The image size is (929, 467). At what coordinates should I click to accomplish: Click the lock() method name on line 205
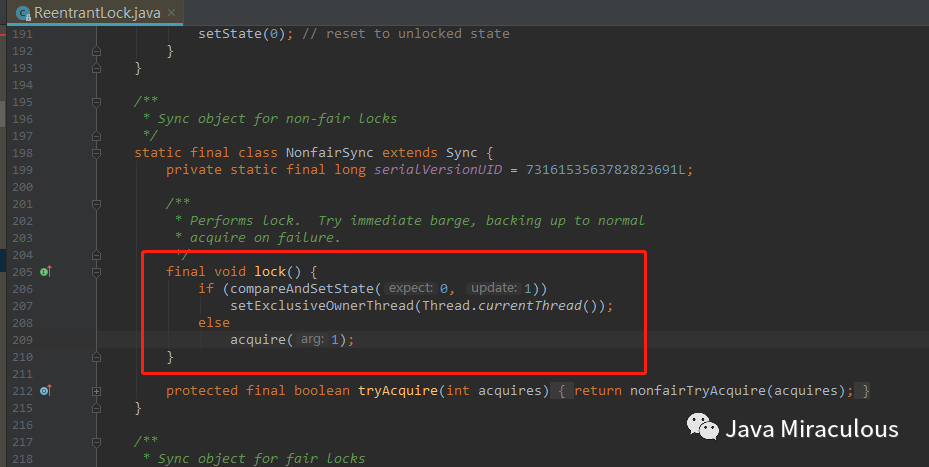(270, 271)
